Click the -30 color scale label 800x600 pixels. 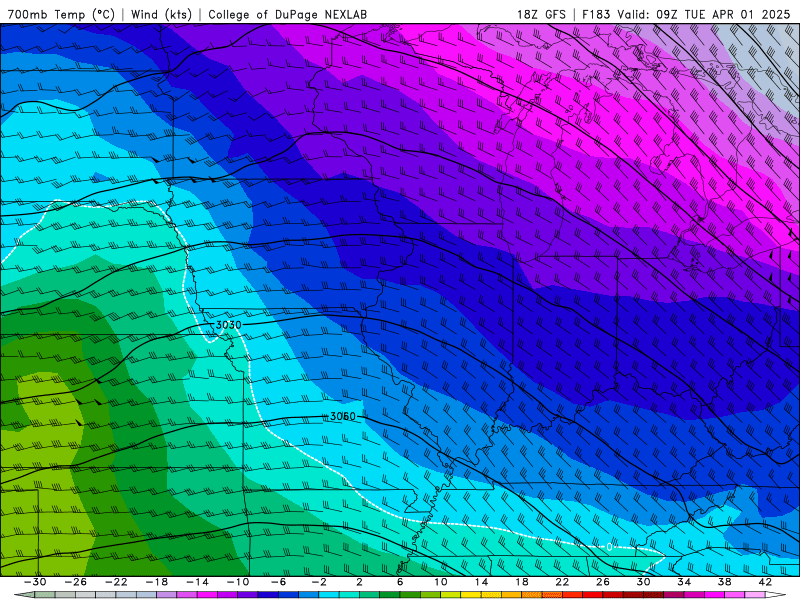35,582
